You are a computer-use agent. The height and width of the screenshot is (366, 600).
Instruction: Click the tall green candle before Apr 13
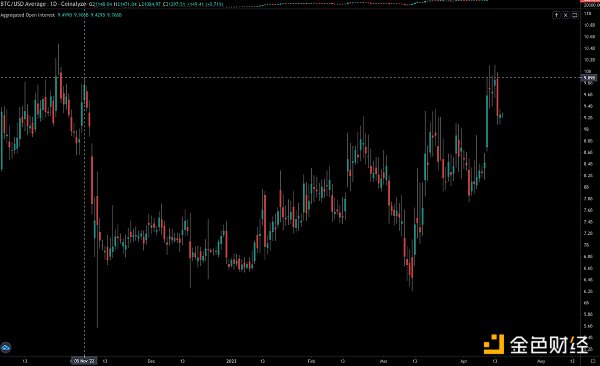[x=487, y=122]
